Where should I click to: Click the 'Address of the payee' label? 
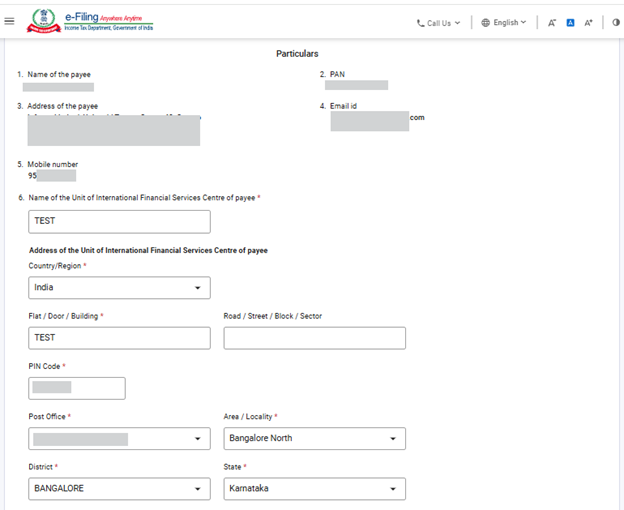62,106
